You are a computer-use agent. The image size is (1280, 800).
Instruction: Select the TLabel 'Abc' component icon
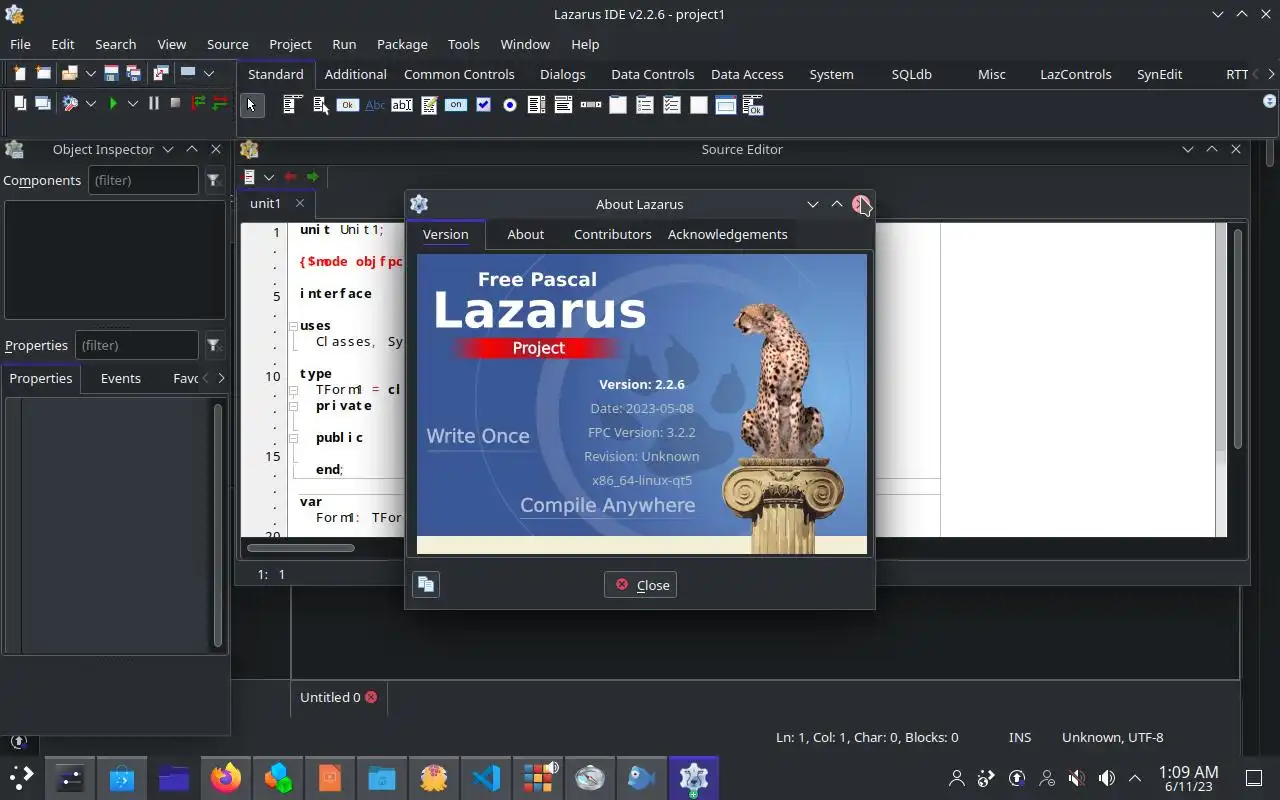[x=374, y=105]
